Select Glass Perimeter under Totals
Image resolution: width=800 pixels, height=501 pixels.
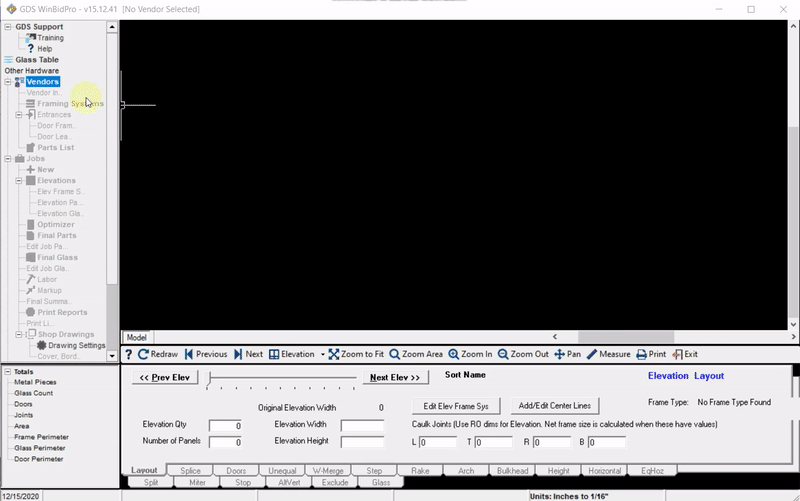tap(40, 448)
